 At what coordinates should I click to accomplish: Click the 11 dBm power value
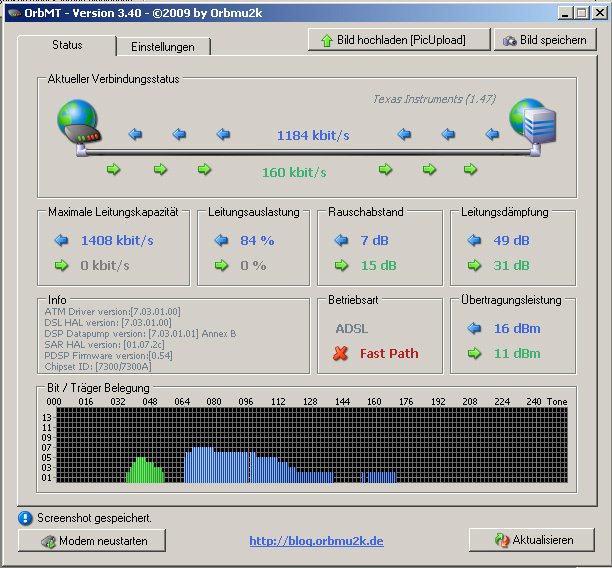click(x=517, y=353)
